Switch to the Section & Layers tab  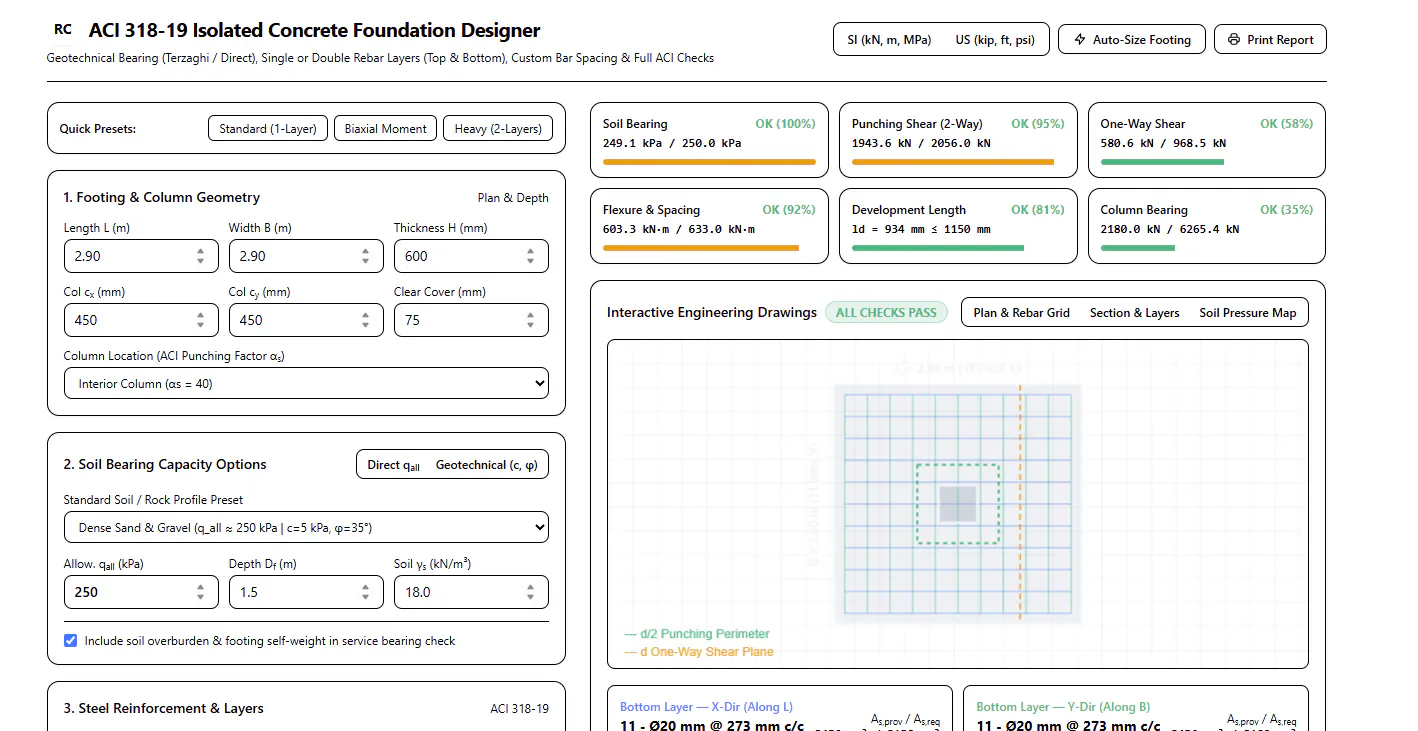click(1135, 313)
